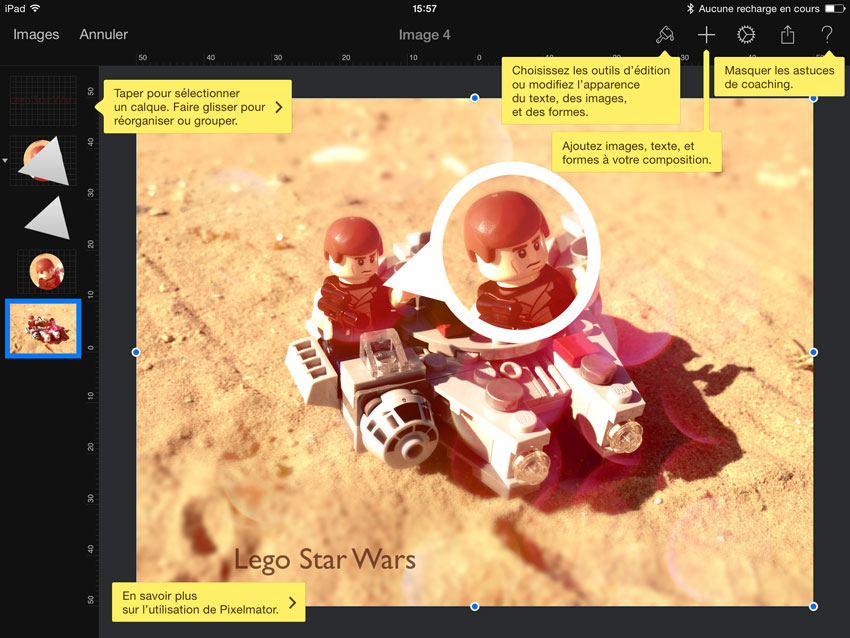This screenshot has height=638, width=850.
Task: Open the gear settings menu
Action: point(746,35)
